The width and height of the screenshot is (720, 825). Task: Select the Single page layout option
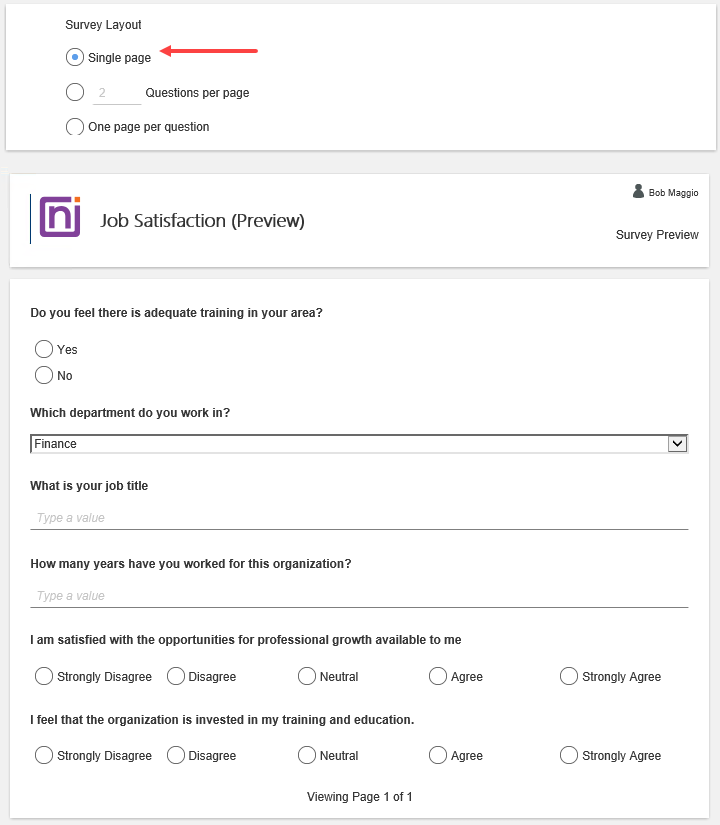tap(74, 57)
